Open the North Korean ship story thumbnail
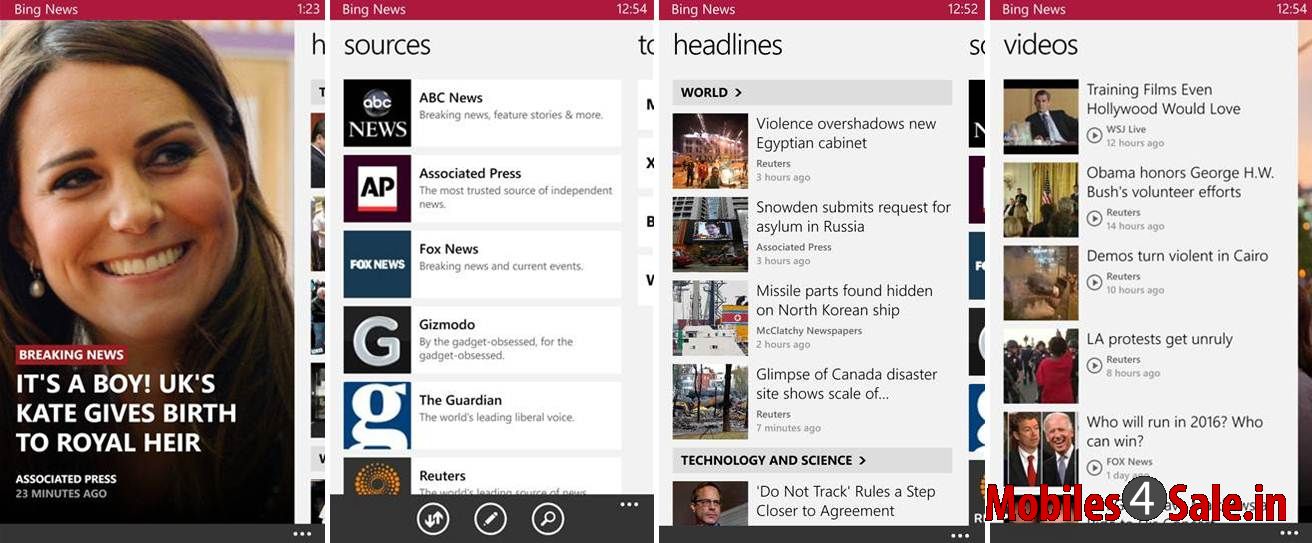Viewport: 1312px width, 543px height. tap(710, 318)
